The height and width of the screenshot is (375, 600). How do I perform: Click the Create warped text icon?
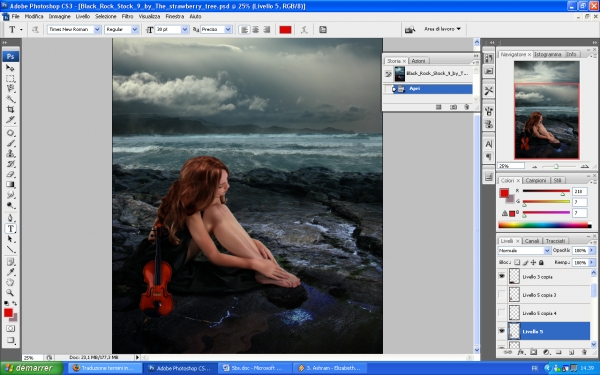pyautogui.click(x=304, y=29)
